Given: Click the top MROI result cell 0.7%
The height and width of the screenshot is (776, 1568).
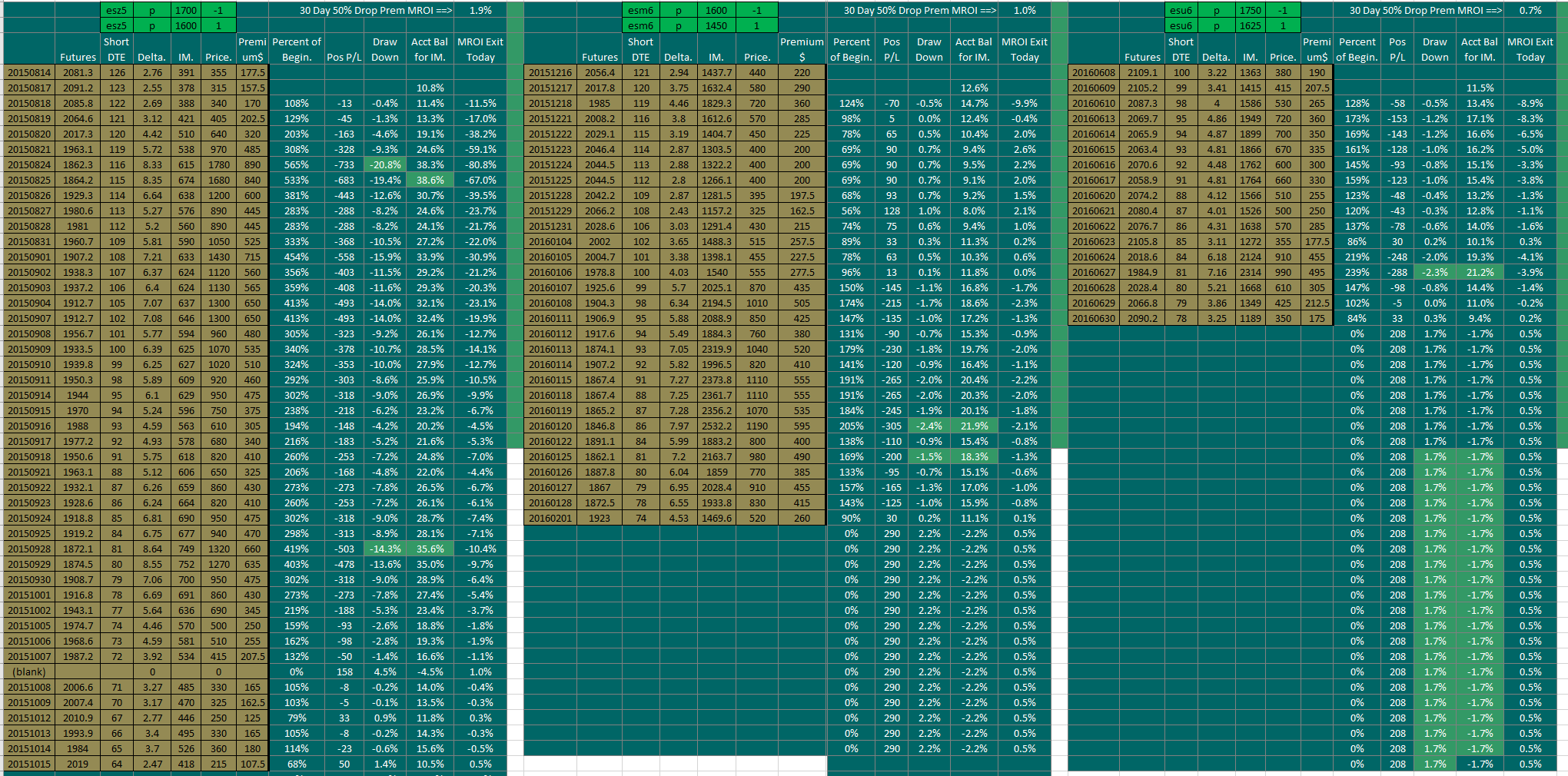Looking at the screenshot, I should point(1530,11).
